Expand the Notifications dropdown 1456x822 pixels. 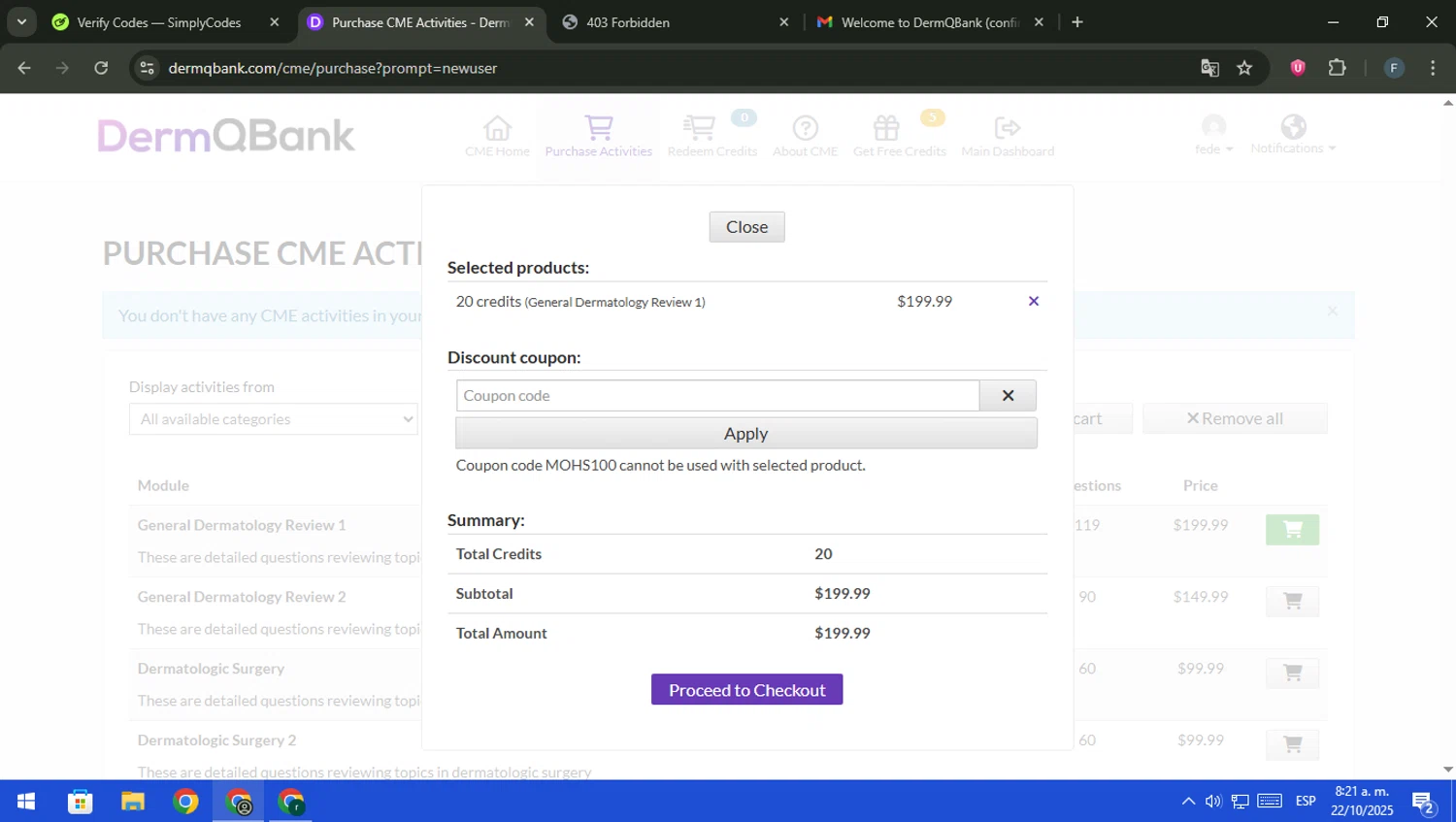(x=1293, y=135)
